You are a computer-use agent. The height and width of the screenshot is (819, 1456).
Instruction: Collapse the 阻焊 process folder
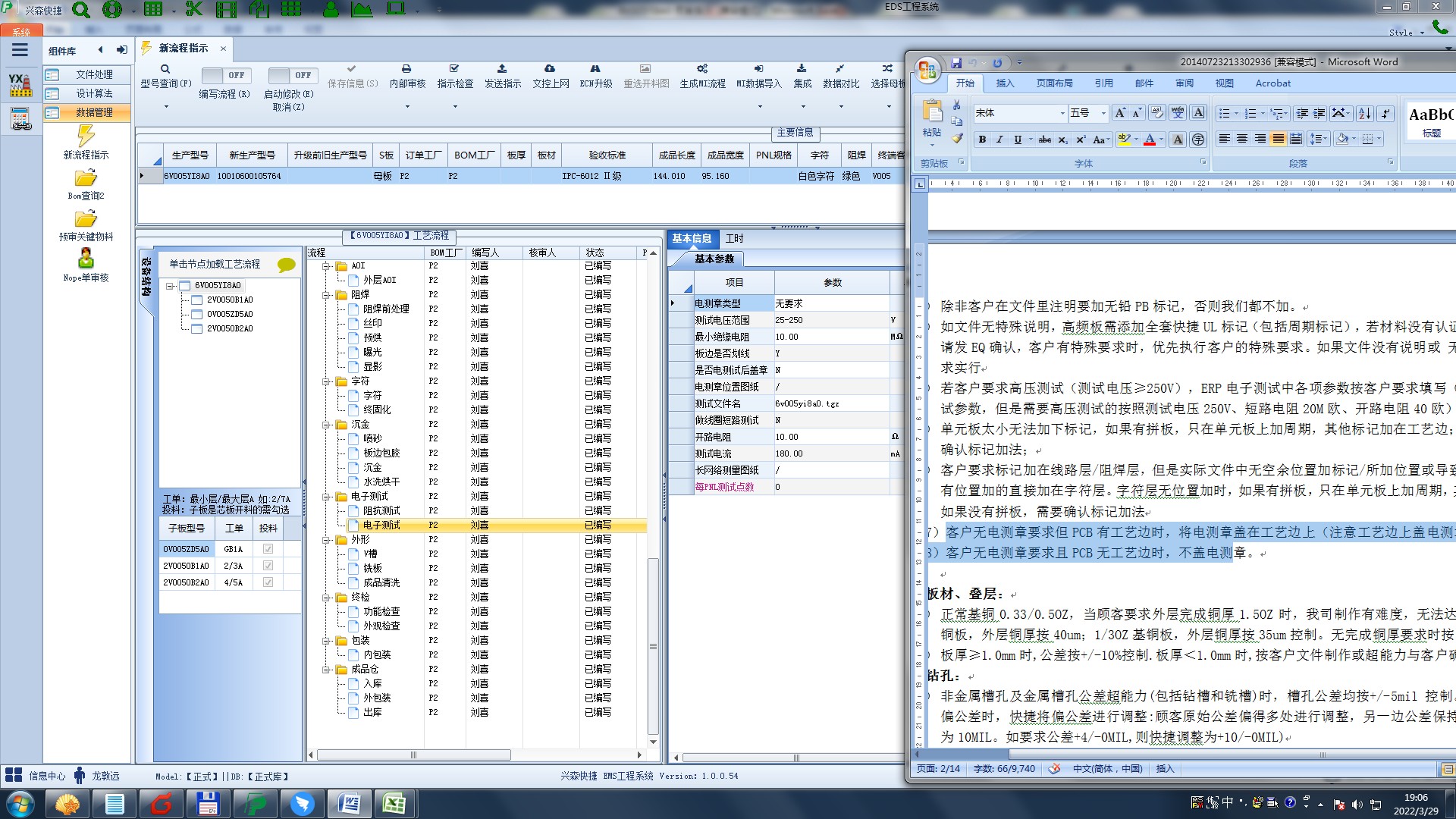click(x=326, y=295)
